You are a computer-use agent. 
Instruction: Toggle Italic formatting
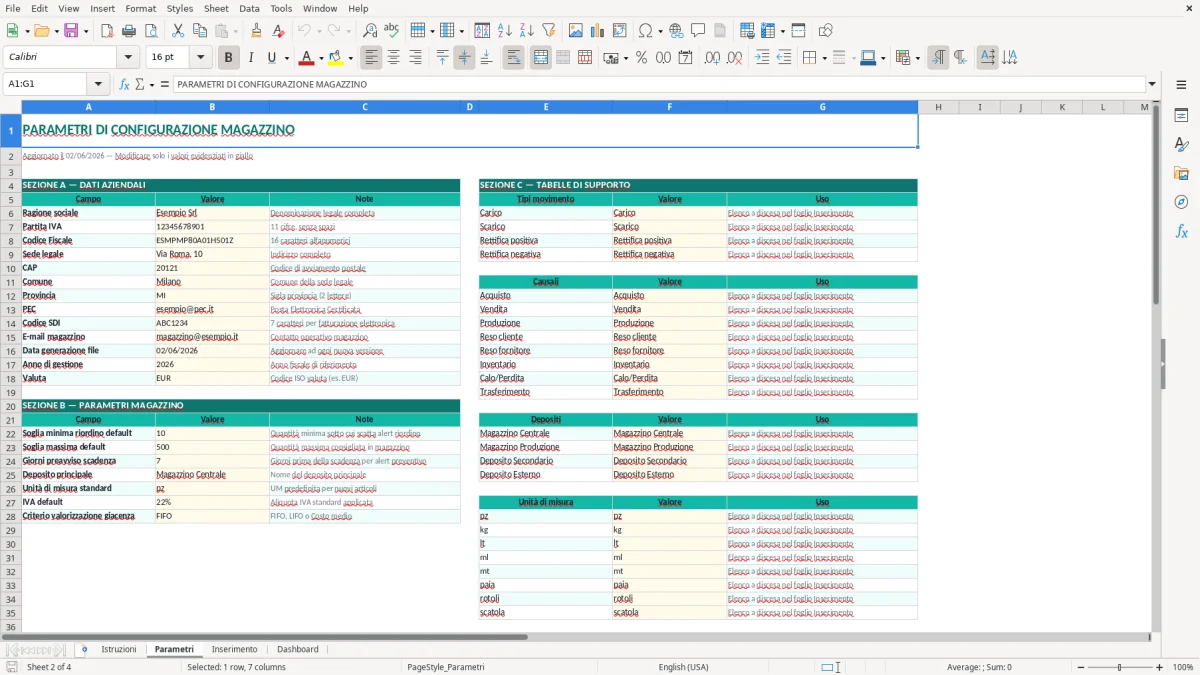[x=251, y=58]
